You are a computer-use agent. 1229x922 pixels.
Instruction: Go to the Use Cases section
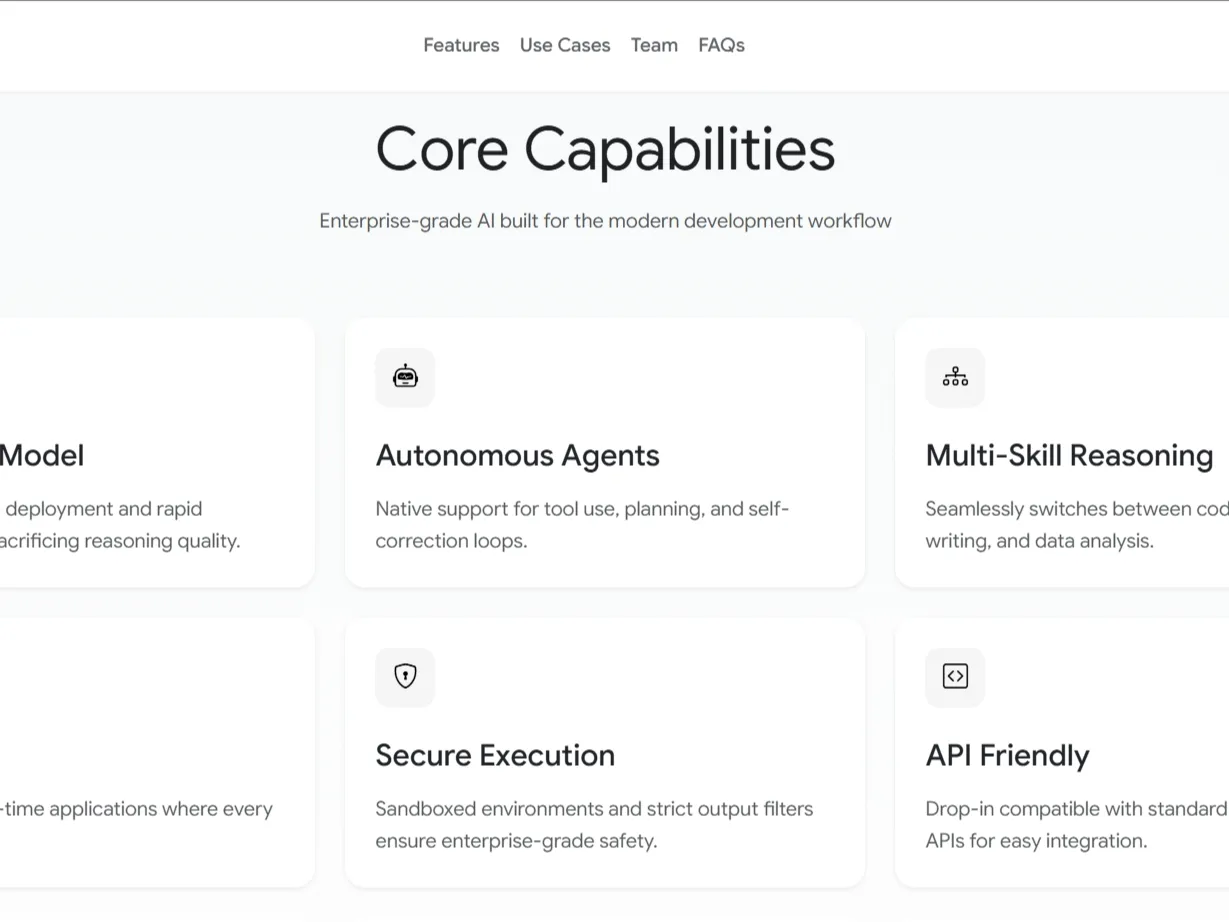[x=565, y=45]
